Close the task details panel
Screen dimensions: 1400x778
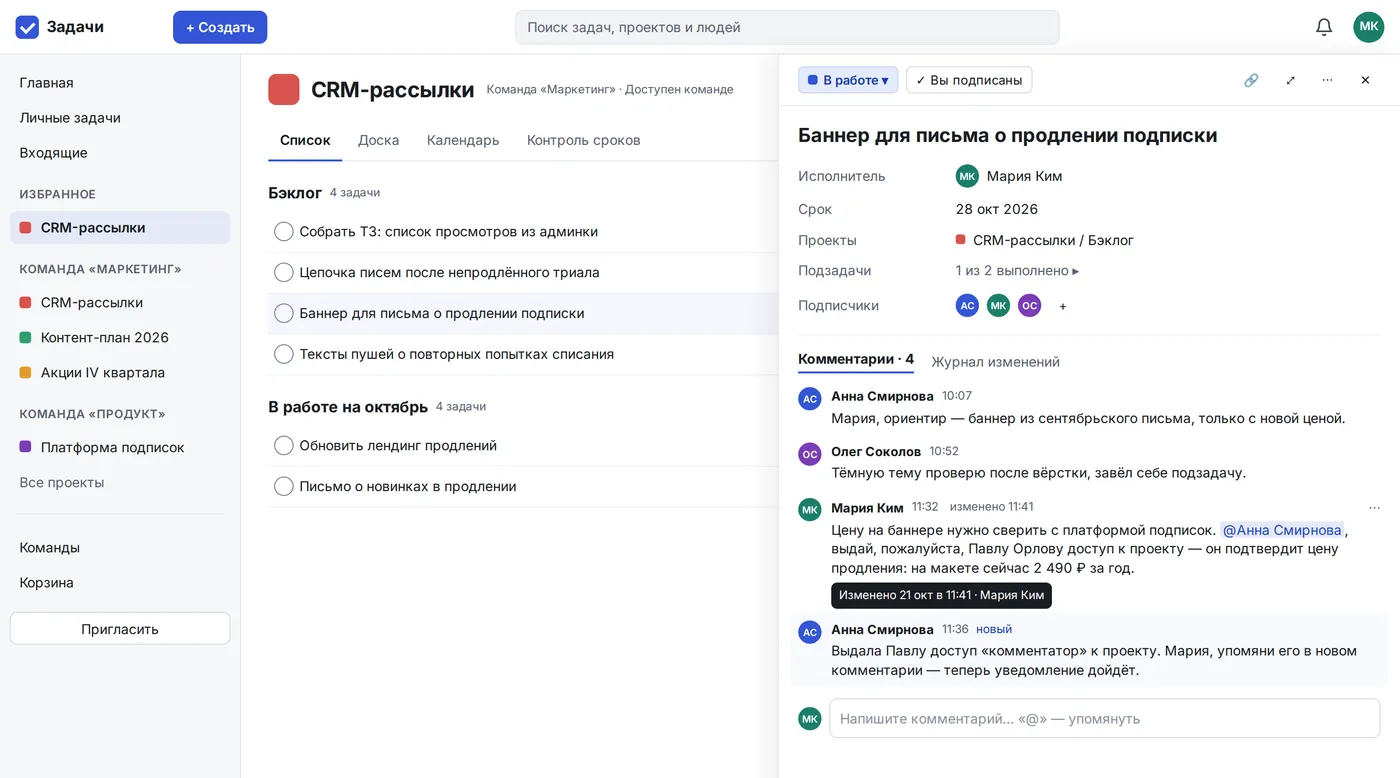1365,80
